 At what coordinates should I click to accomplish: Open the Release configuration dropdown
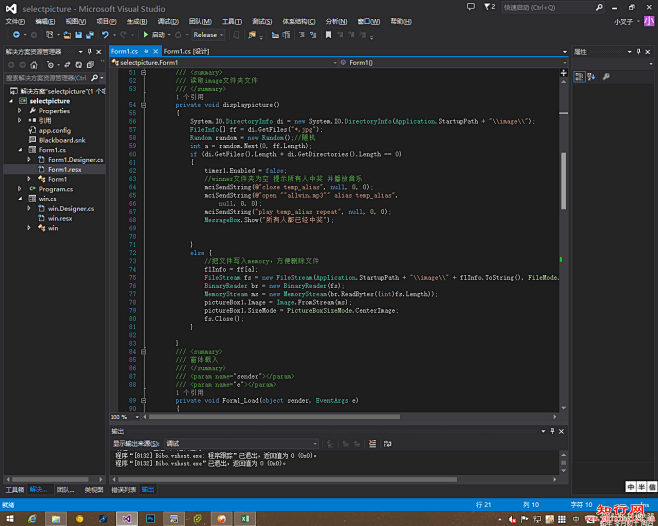[x=210, y=34]
